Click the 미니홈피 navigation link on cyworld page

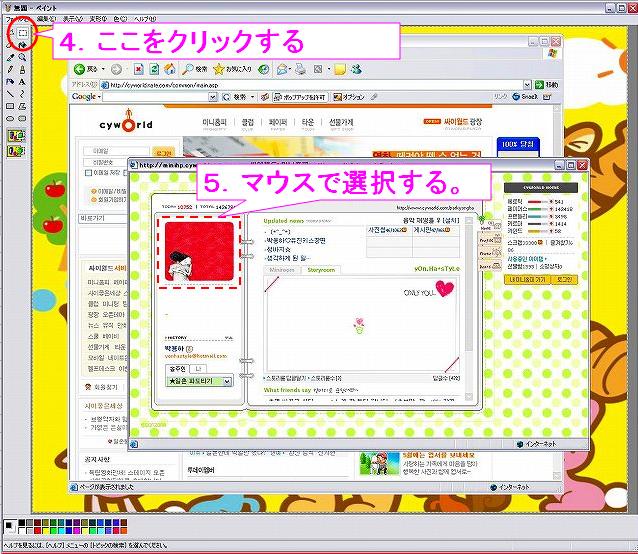(x=214, y=122)
